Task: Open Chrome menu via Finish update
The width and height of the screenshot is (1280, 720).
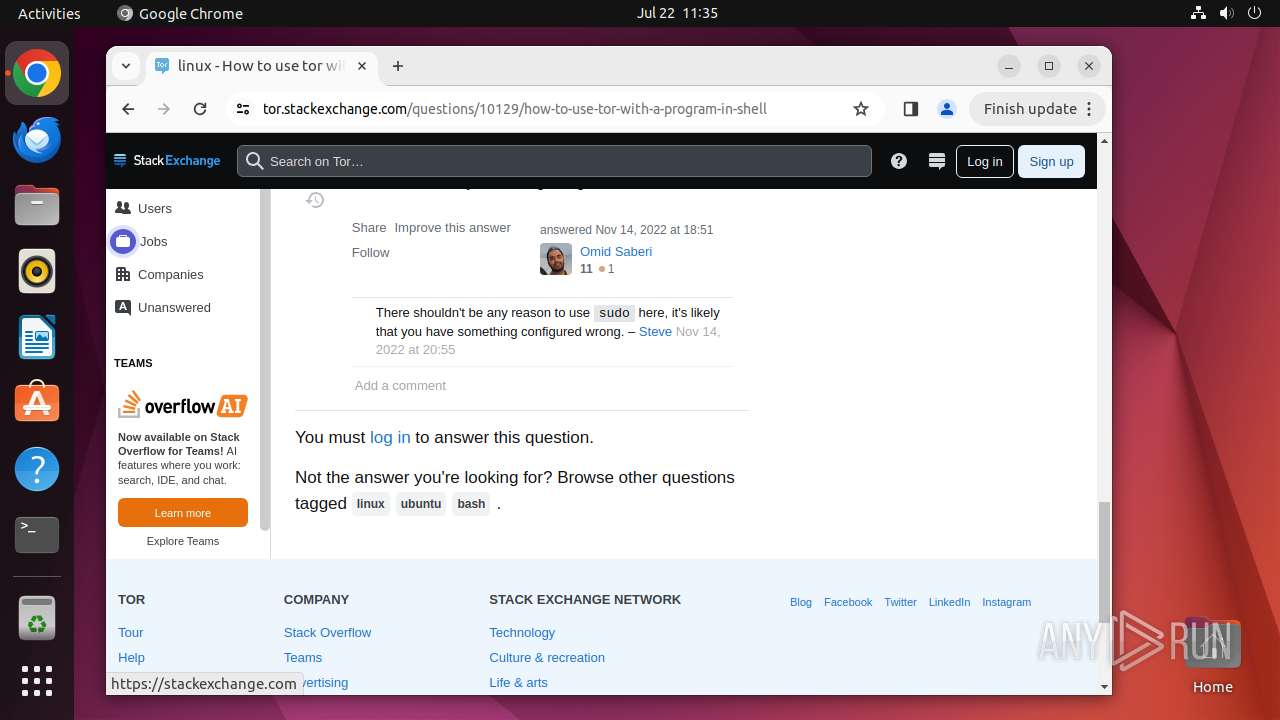Action: [1038, 109]
